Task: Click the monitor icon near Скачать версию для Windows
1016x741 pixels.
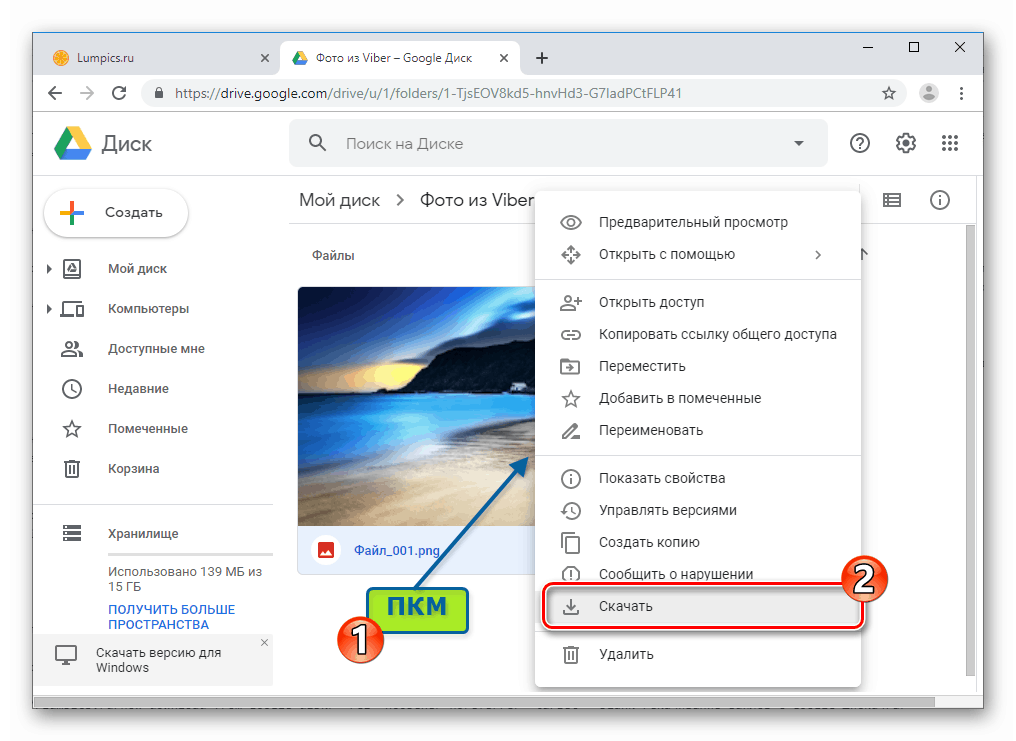Action: [66, 656]
